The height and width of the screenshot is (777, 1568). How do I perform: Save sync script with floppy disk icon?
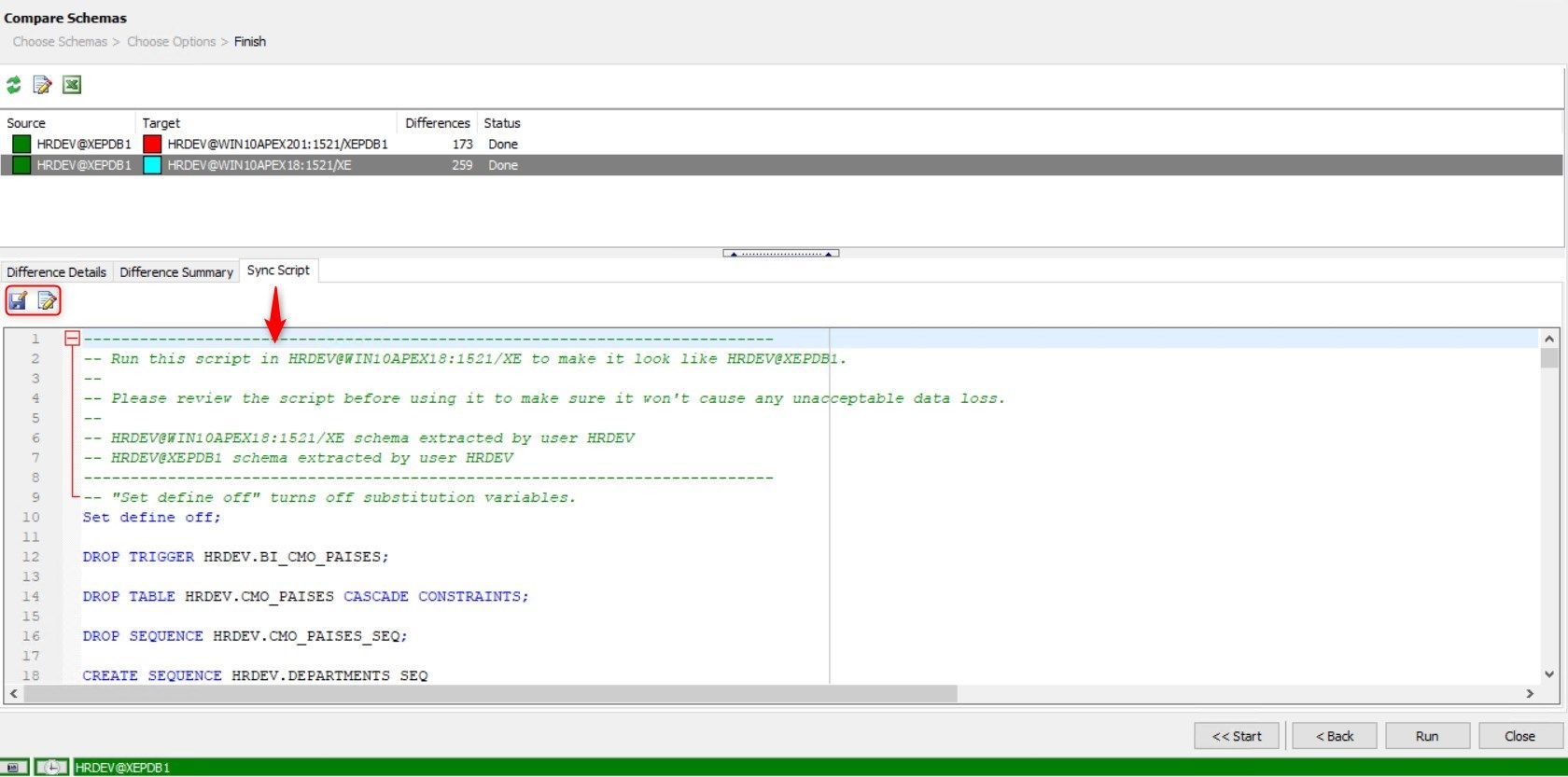pyautogui.click(x=18, y=300)
